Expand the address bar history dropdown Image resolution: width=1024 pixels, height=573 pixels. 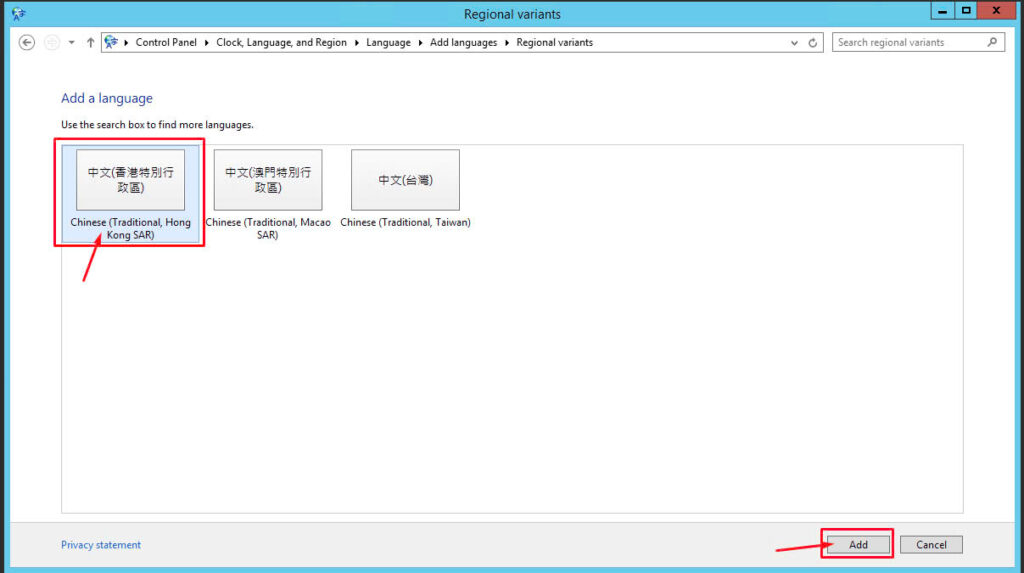794,42
